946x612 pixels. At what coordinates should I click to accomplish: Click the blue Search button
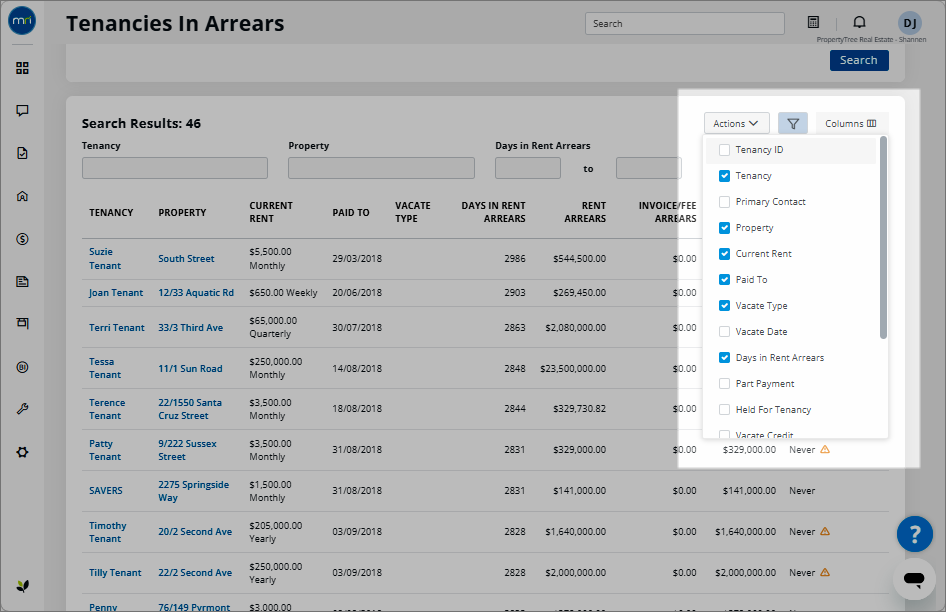pyautogui.click(x=859, y=60)
